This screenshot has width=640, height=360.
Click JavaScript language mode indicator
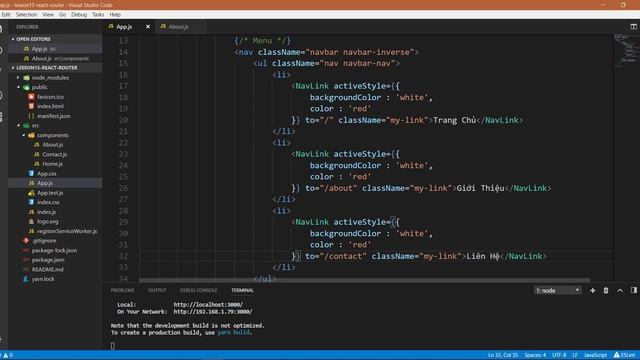(x=596, y=355)
